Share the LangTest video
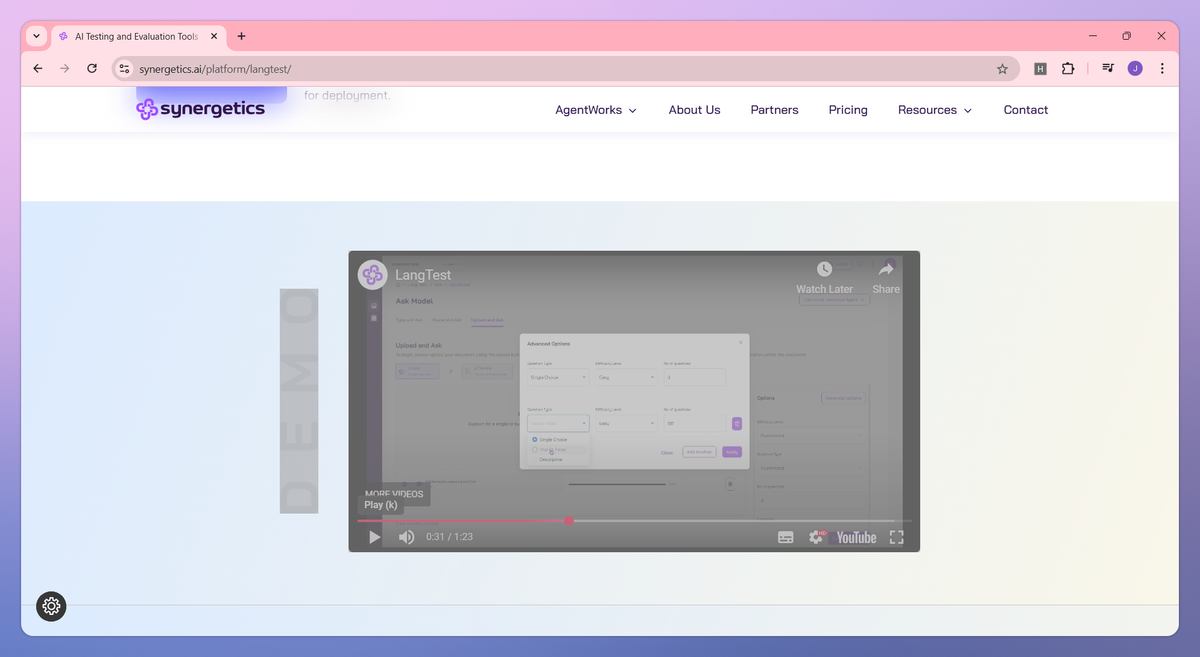This screenshot has height=657, width=1200. point(886,277)
